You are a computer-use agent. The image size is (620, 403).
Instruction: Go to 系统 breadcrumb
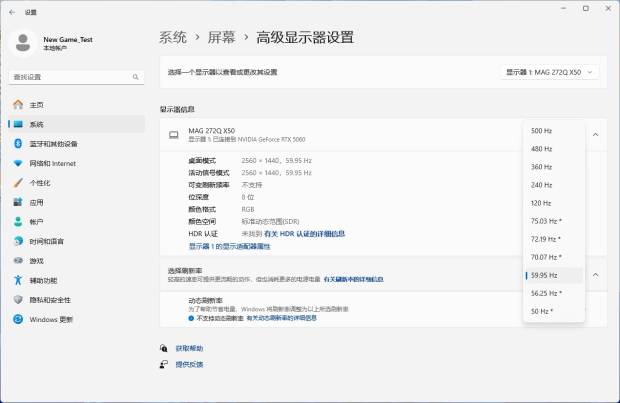173,38
